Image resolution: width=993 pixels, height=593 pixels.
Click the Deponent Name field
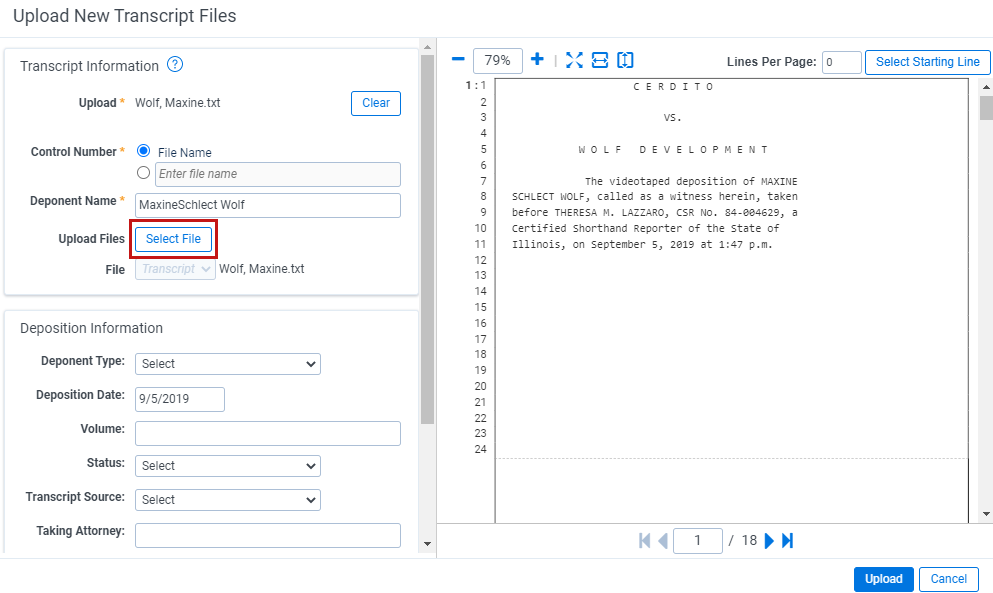pos(268,205)
